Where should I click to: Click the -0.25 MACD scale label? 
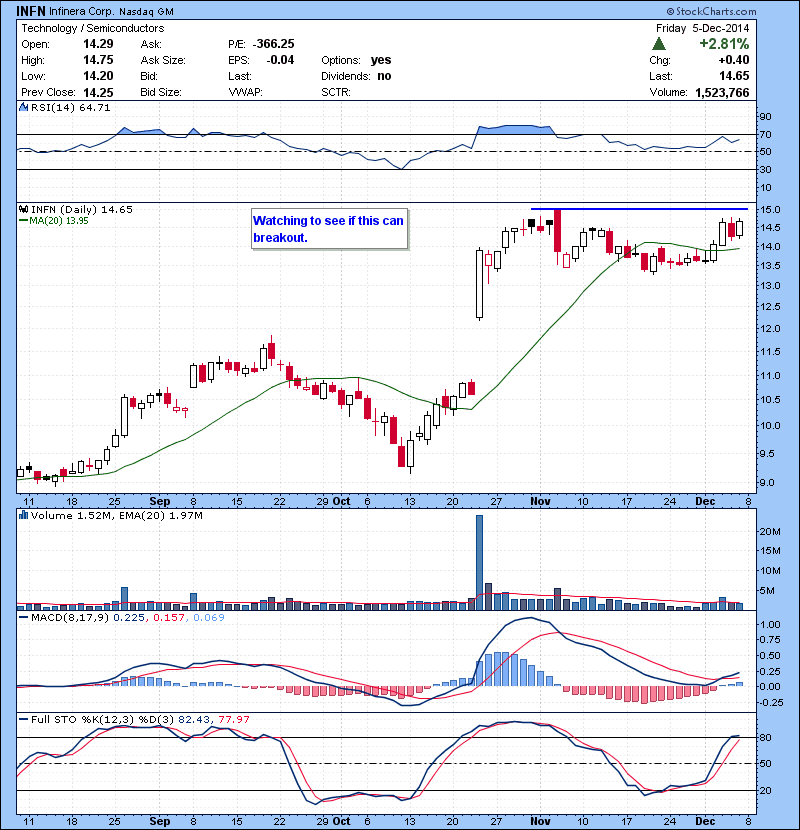coord(769,702)
